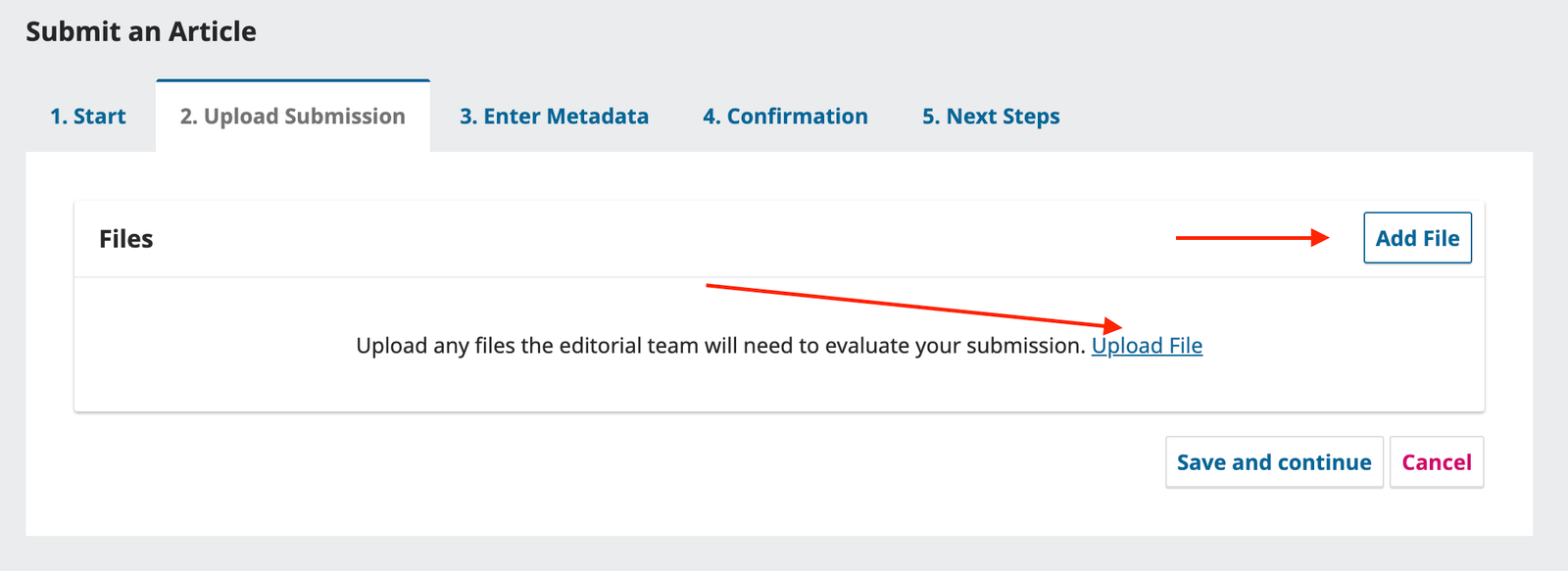Click the arrowhead tip beside Add File

coord(1321,238)
